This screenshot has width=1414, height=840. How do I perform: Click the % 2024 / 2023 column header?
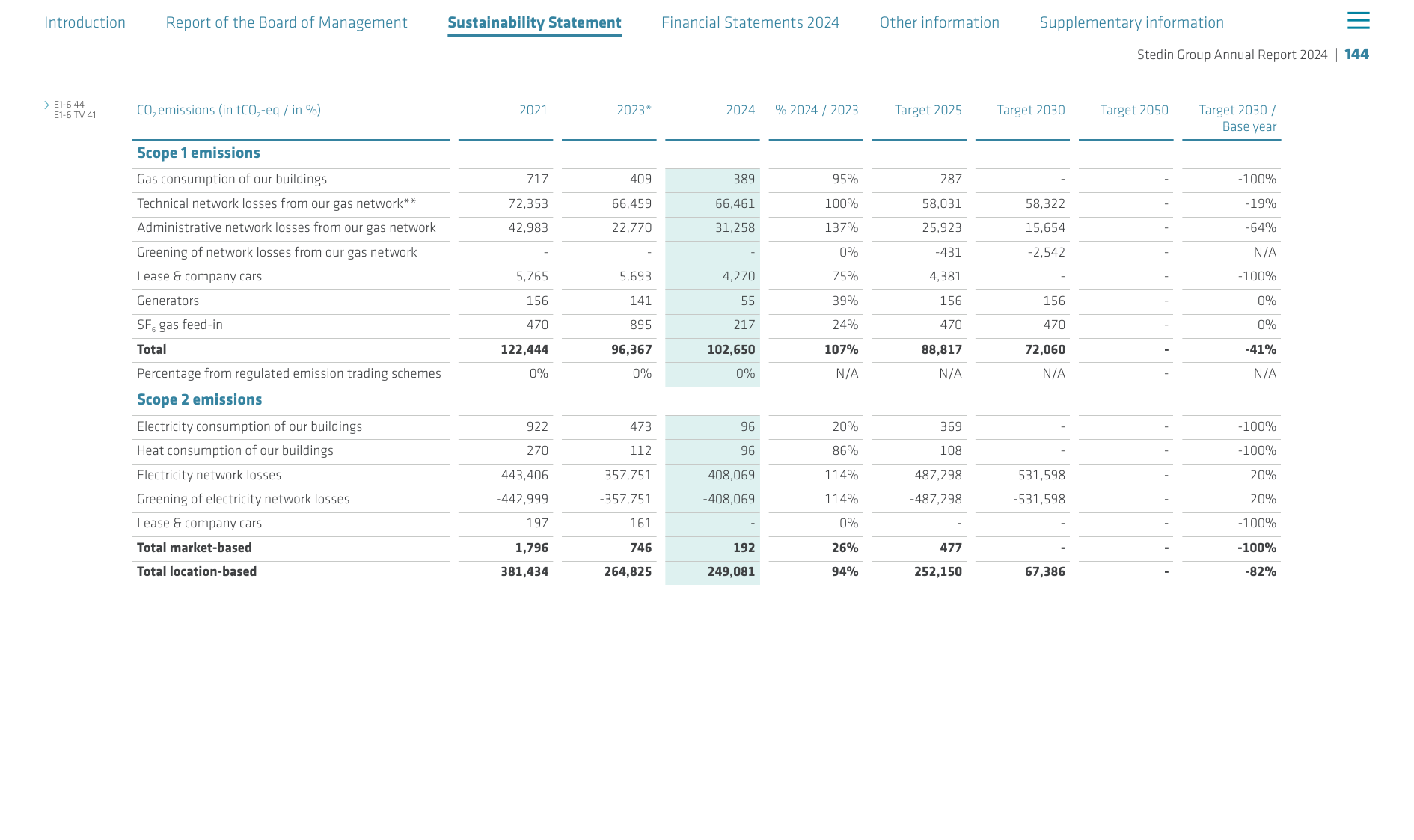(x=817, y=110)
